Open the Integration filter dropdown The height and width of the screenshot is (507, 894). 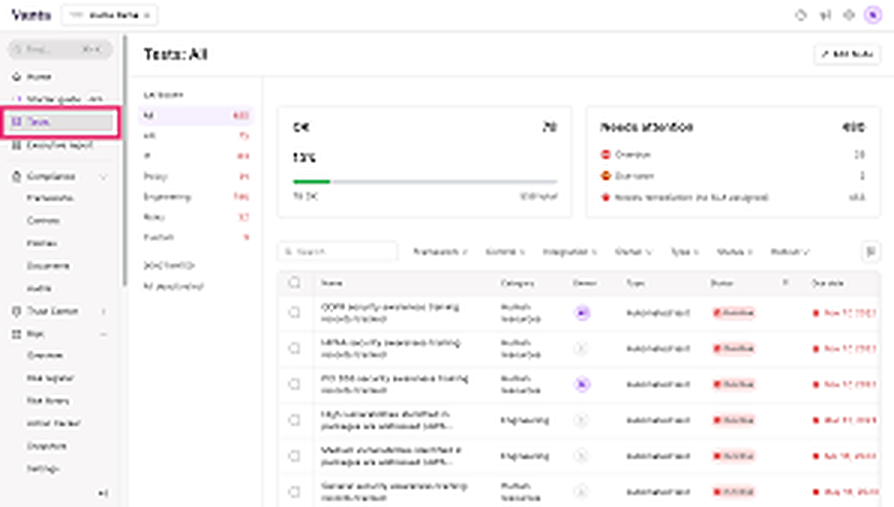[x=570, y=252]
